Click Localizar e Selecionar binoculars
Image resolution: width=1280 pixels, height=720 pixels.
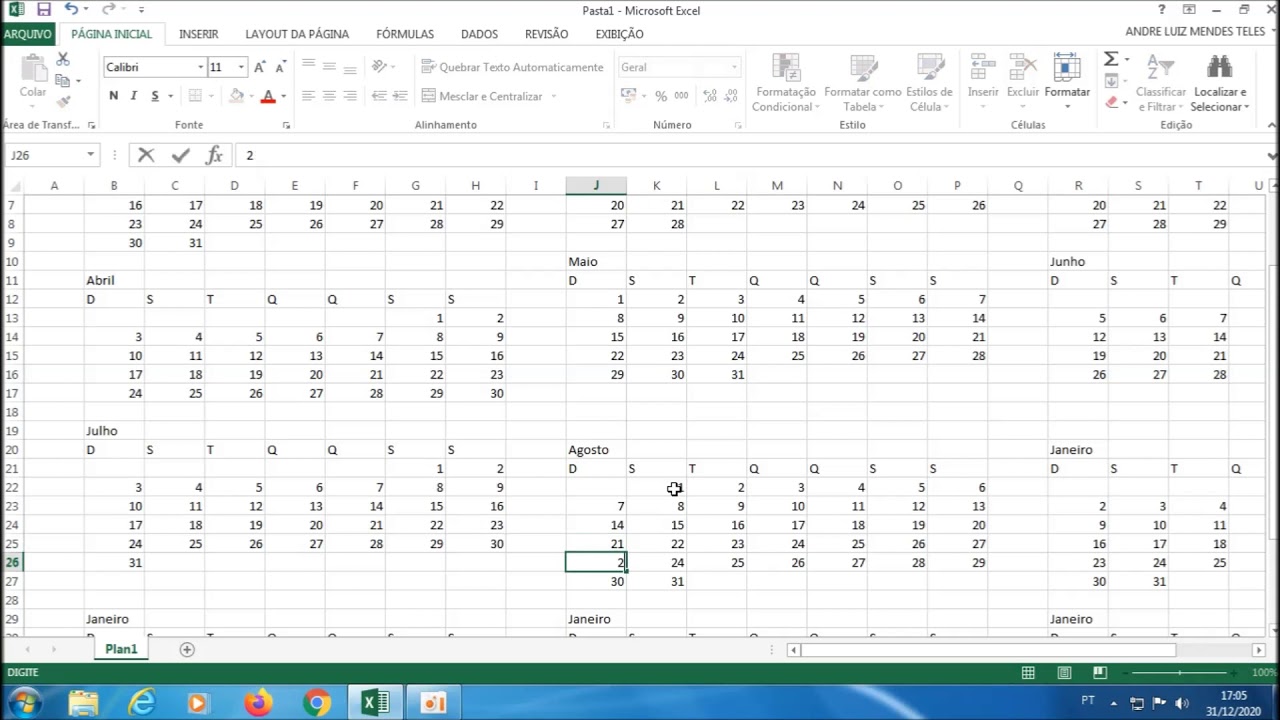tap(1219, 82)
